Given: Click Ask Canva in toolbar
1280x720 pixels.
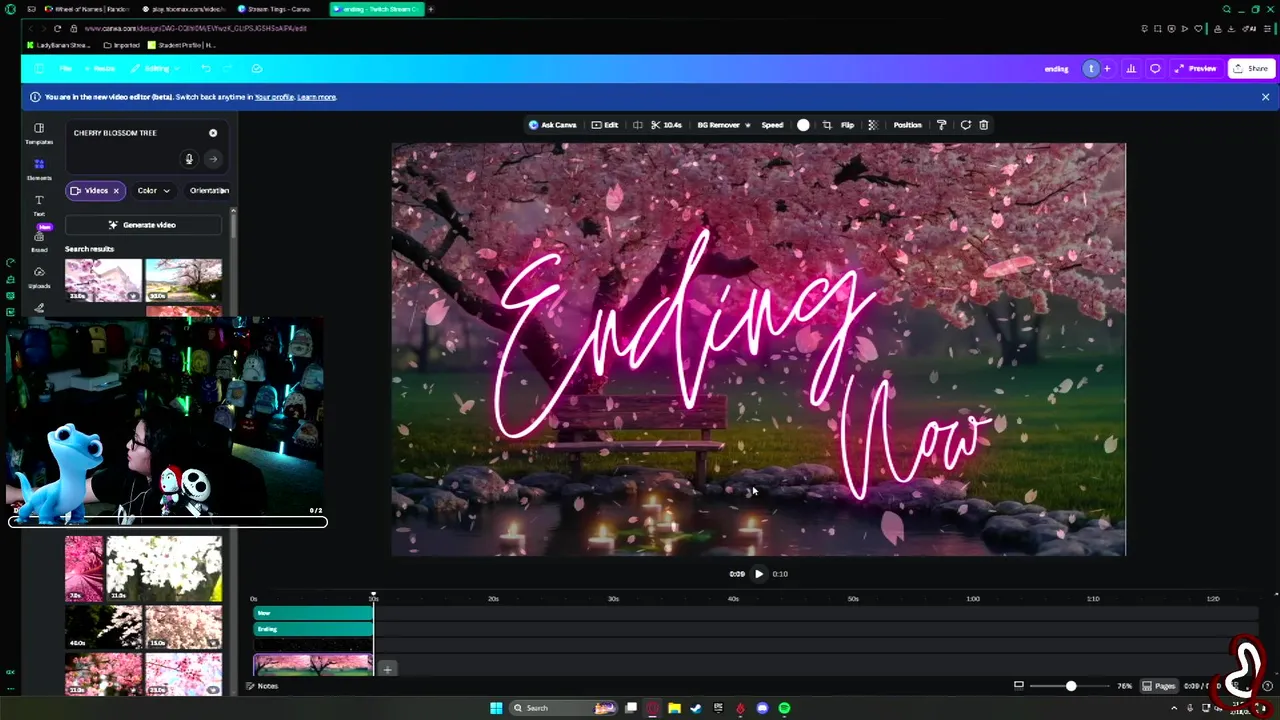Looking at the screenshot, I should 552,125.
